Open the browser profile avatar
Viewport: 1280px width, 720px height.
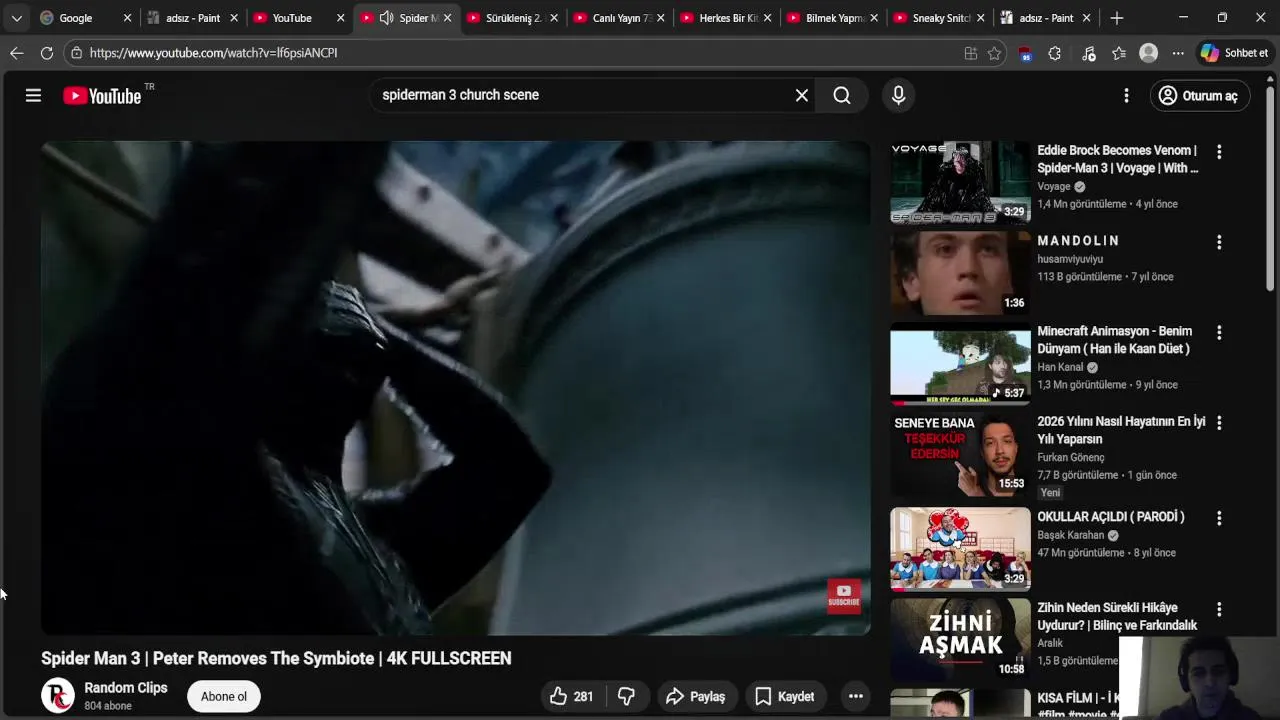(1148, 53)
